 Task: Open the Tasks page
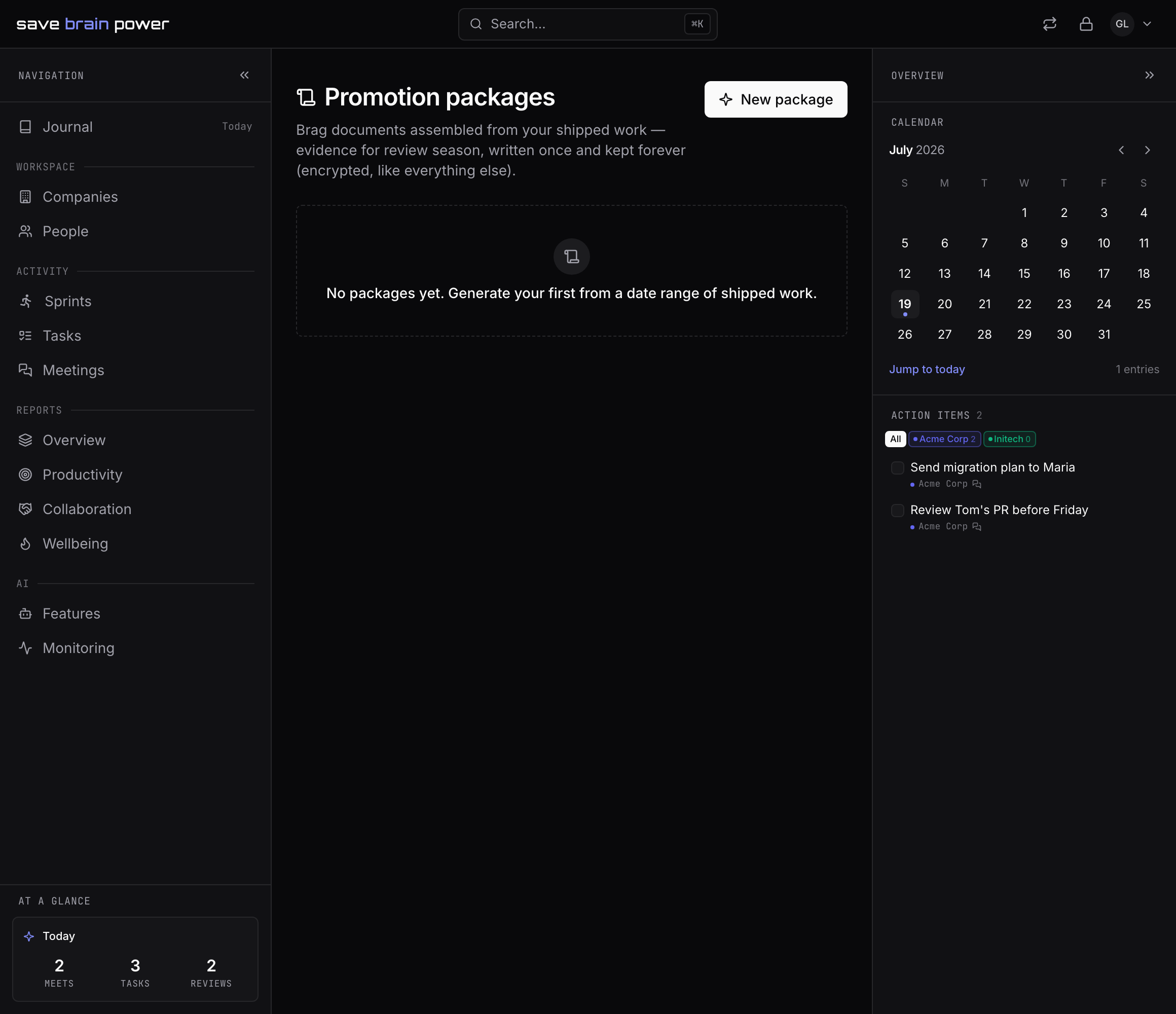point(135,336)
